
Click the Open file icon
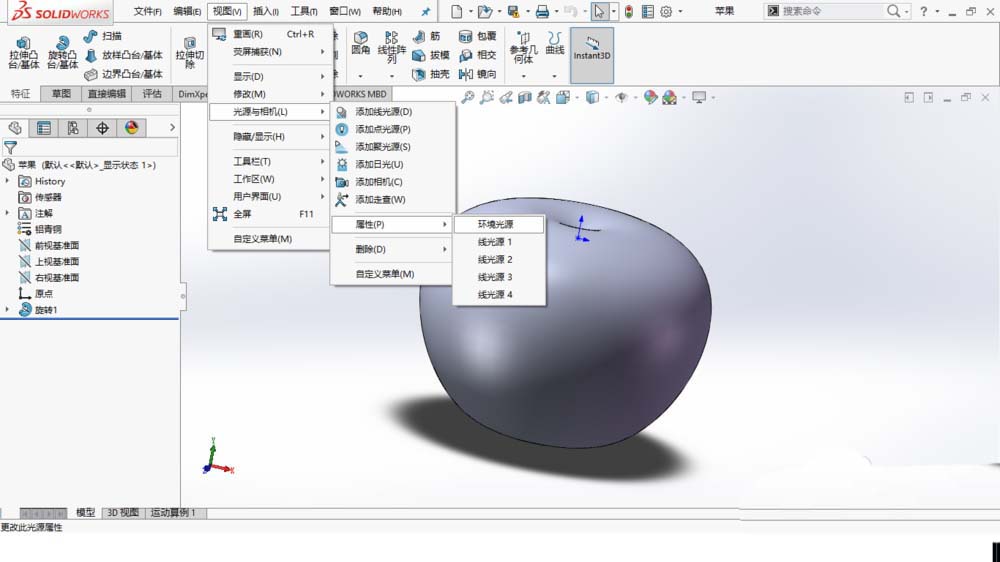(485, 11)
